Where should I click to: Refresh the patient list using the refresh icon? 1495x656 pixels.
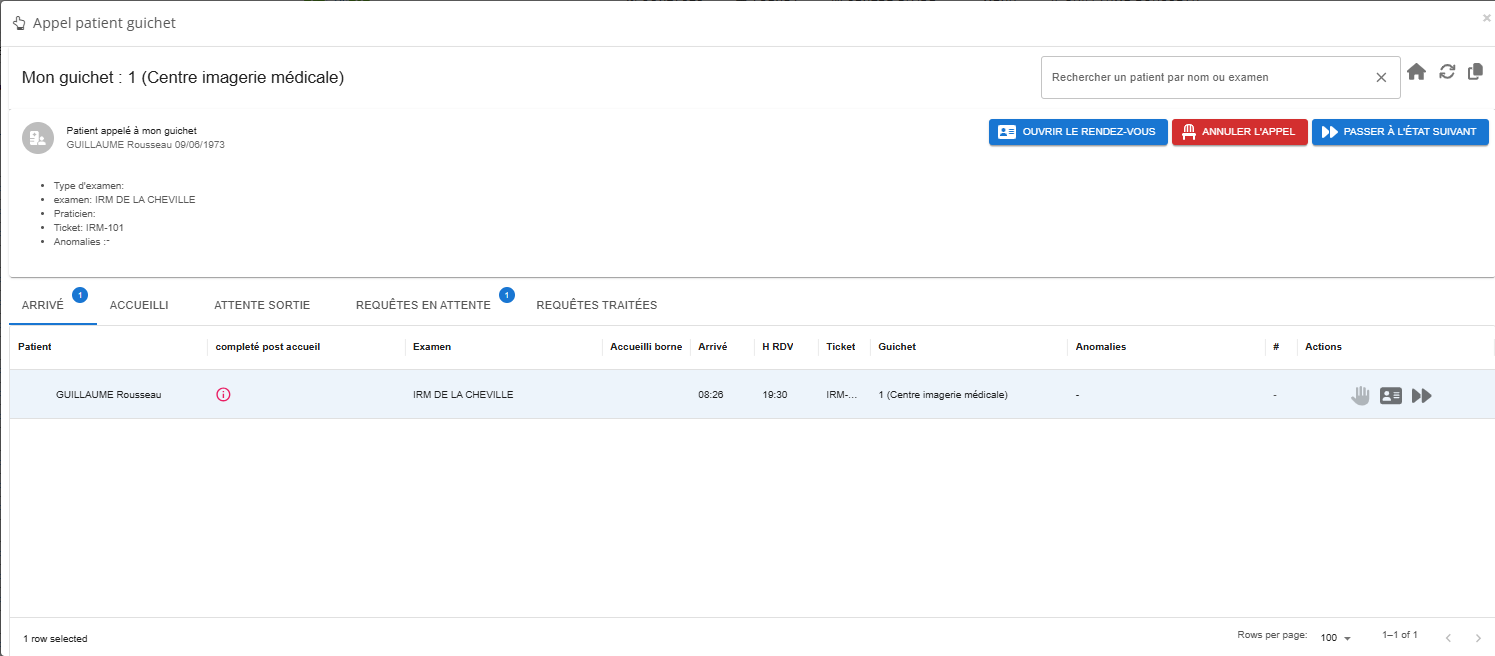pyautogui.click(x=1446, y=71)
